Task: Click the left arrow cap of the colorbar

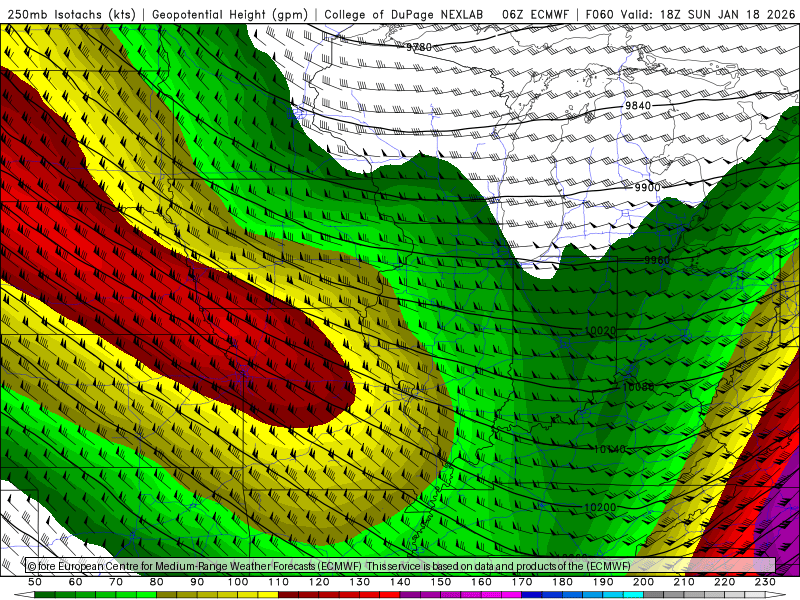Action: click(24, 593)
